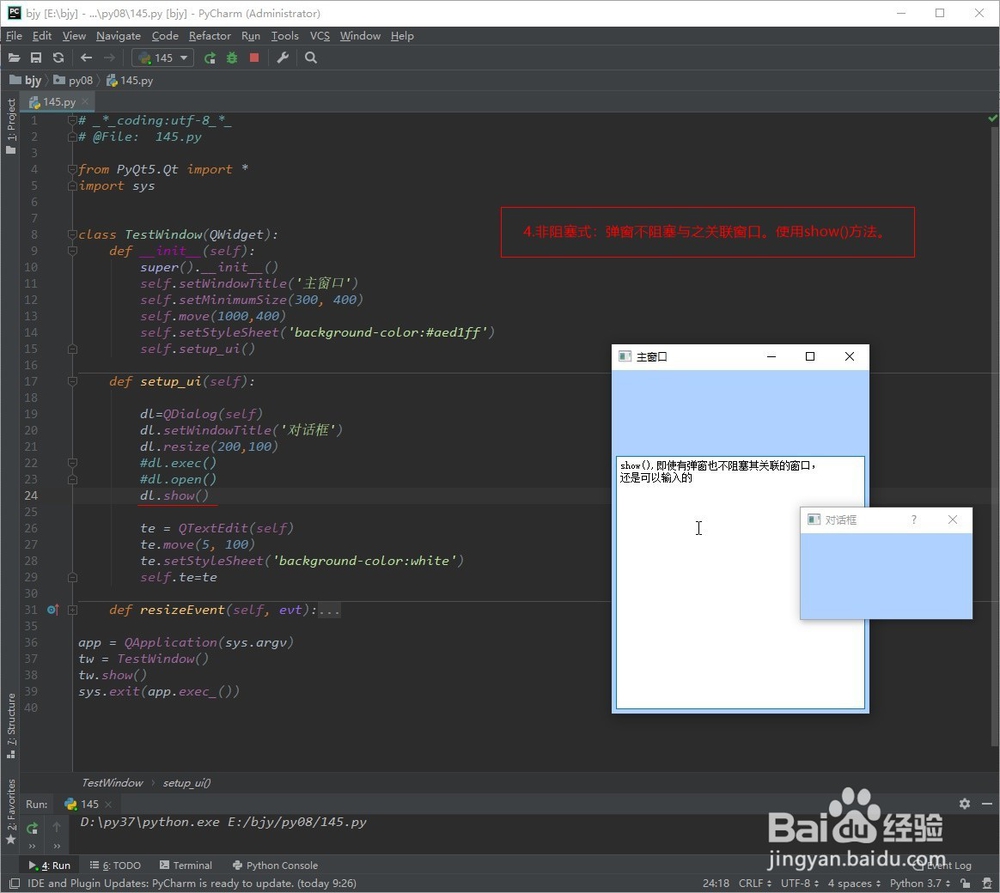Screen dimensions: 1000x893
Task: Change CRLF line separator in status bar
Action: (x=754, y=883)
